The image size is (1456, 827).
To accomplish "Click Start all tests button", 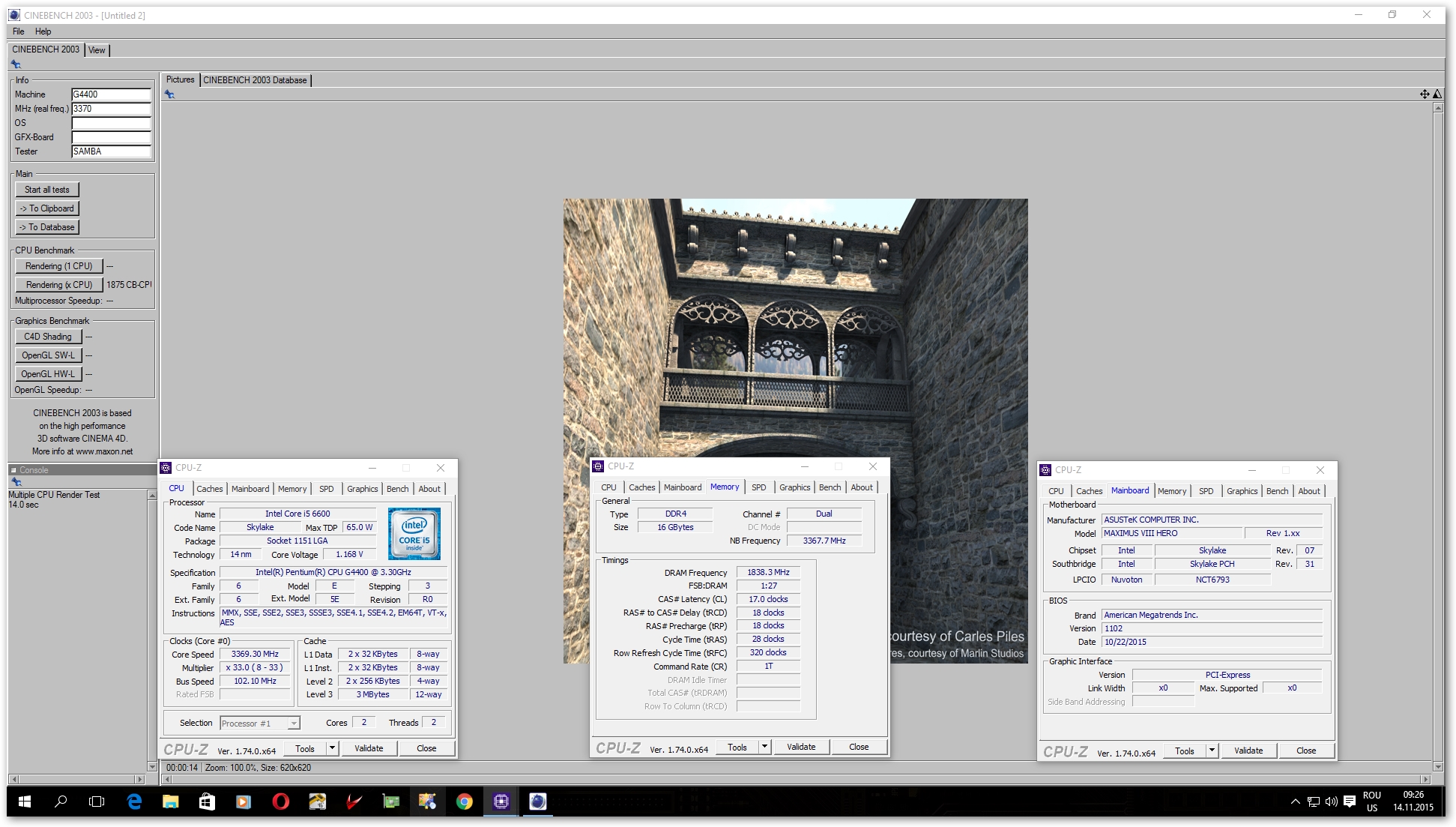I will [47, 190].
